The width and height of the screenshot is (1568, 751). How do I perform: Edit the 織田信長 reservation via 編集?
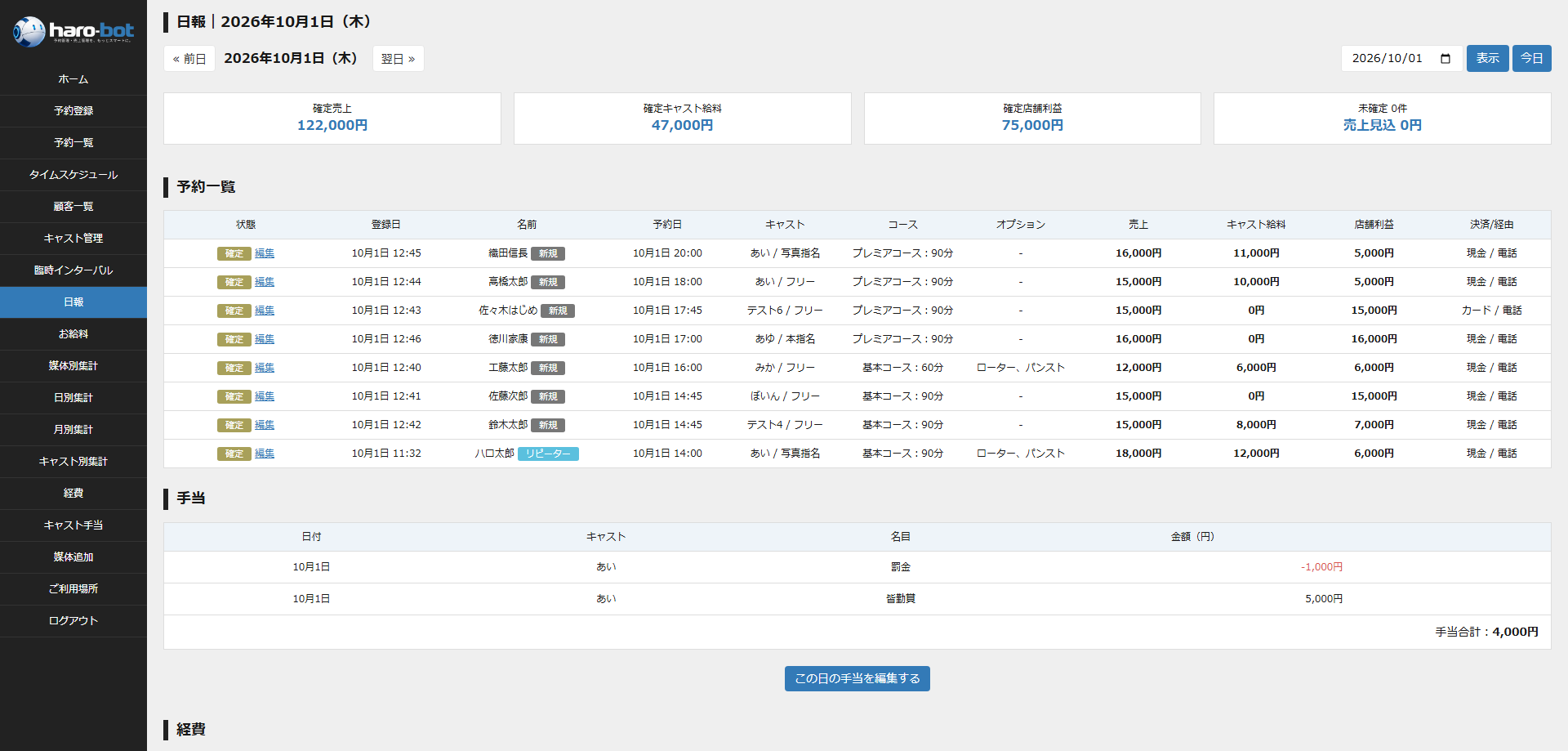point(265,254)
